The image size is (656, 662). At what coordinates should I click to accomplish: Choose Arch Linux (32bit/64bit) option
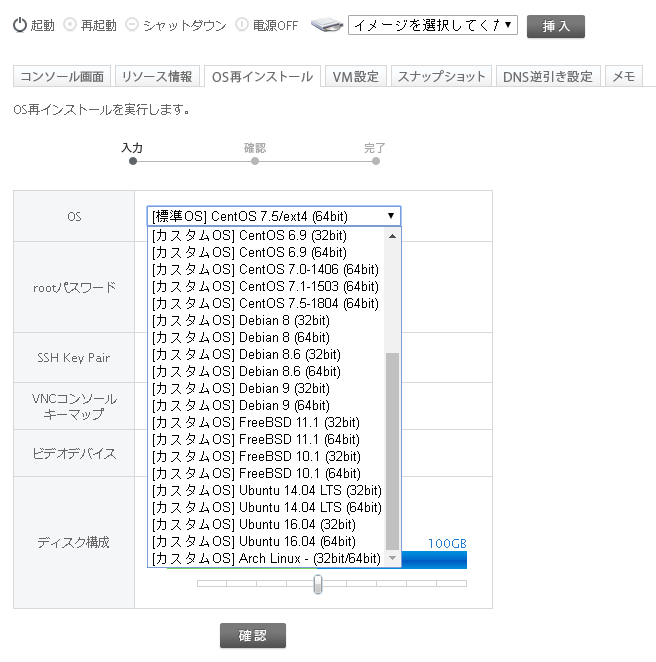266,559
